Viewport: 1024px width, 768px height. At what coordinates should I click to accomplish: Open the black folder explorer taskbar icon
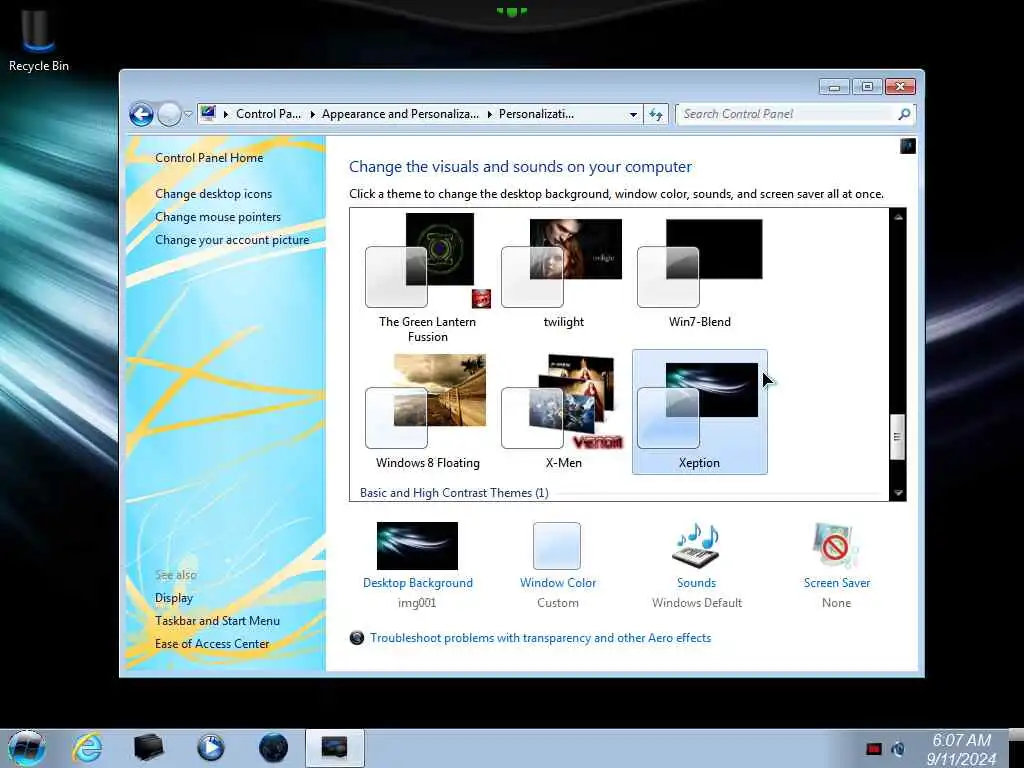(148, 748)
